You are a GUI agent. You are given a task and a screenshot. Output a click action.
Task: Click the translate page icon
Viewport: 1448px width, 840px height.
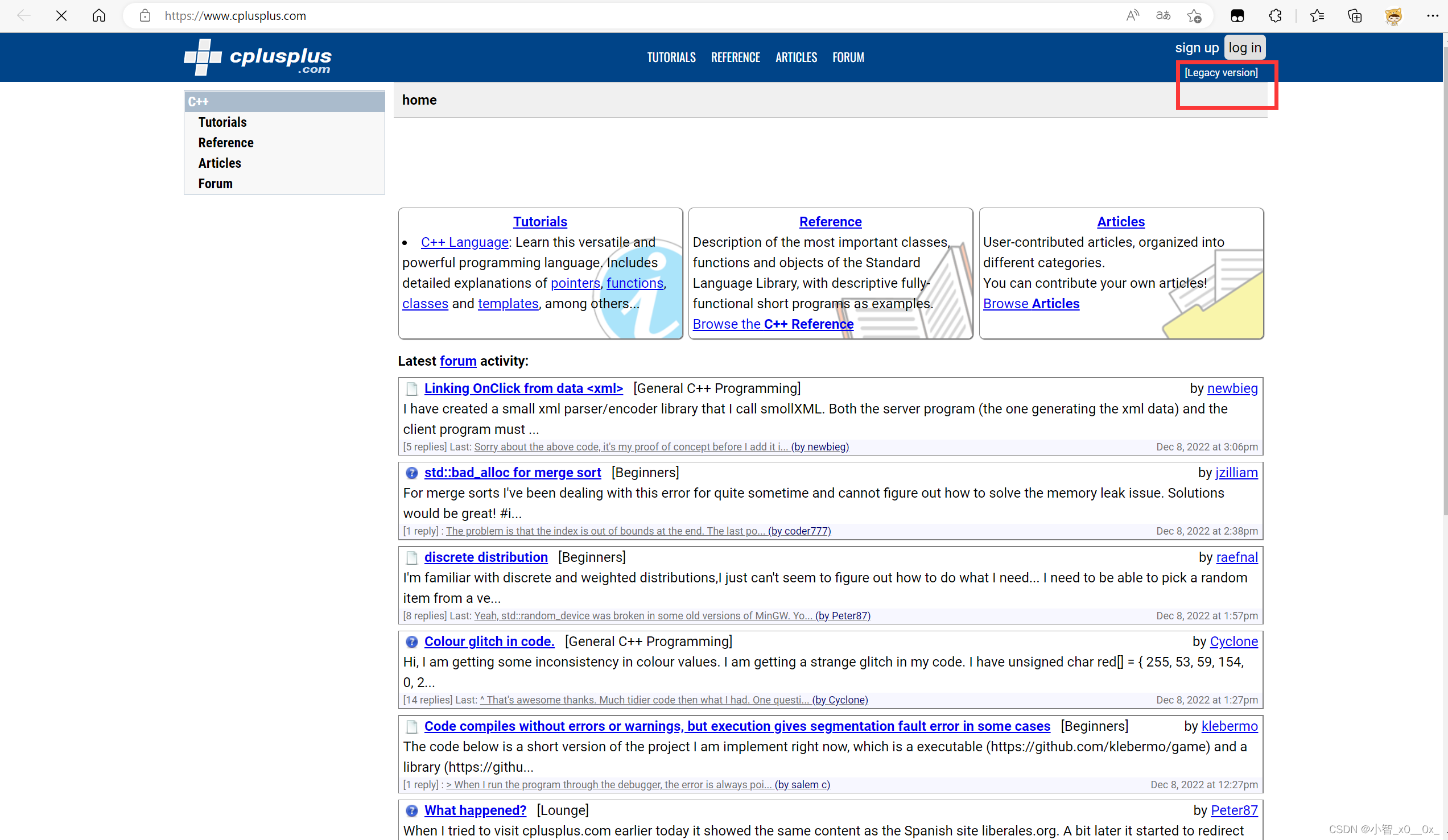(x=1162, y=15)
